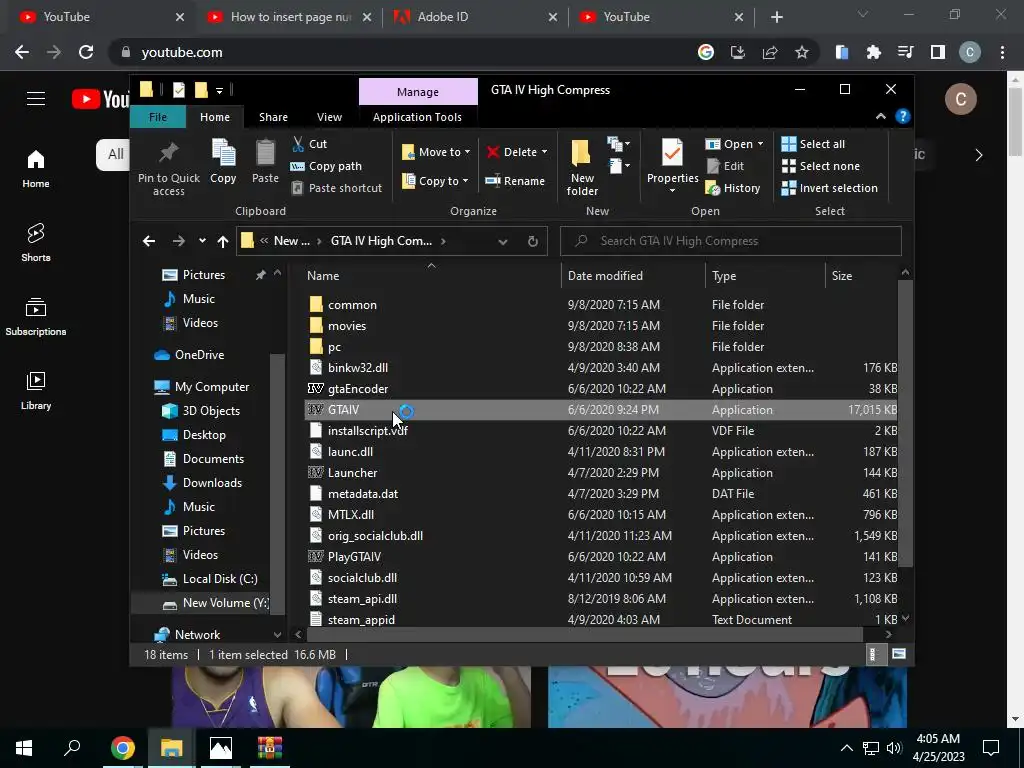Screen dimensions: 1024x768
Task: Open file History in ribbon
Action: coord(733,188)
